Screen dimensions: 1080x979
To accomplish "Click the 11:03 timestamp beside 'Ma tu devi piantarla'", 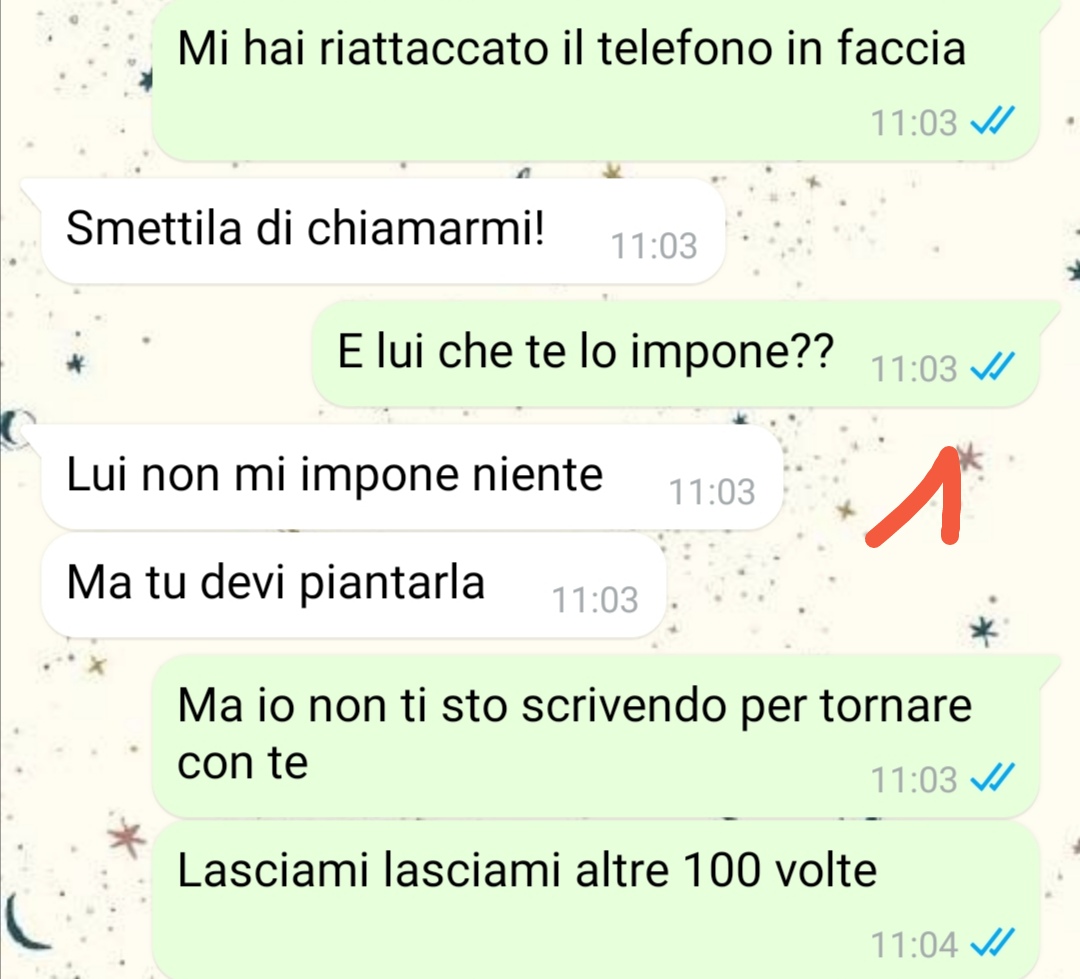I will 595,599.
